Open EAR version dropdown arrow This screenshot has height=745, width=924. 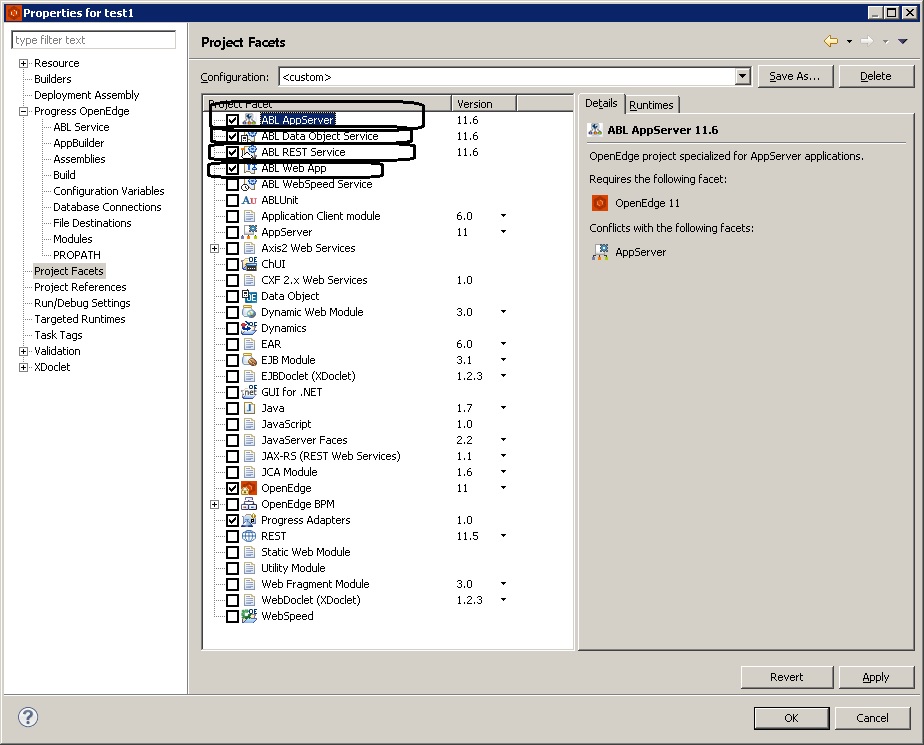coord(503,344)
